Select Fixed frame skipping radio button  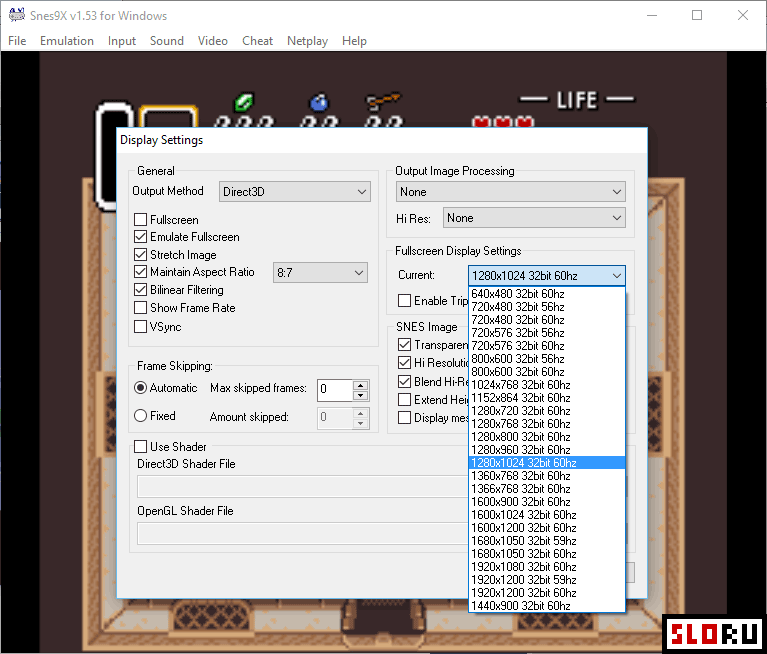tap(140, 416)
